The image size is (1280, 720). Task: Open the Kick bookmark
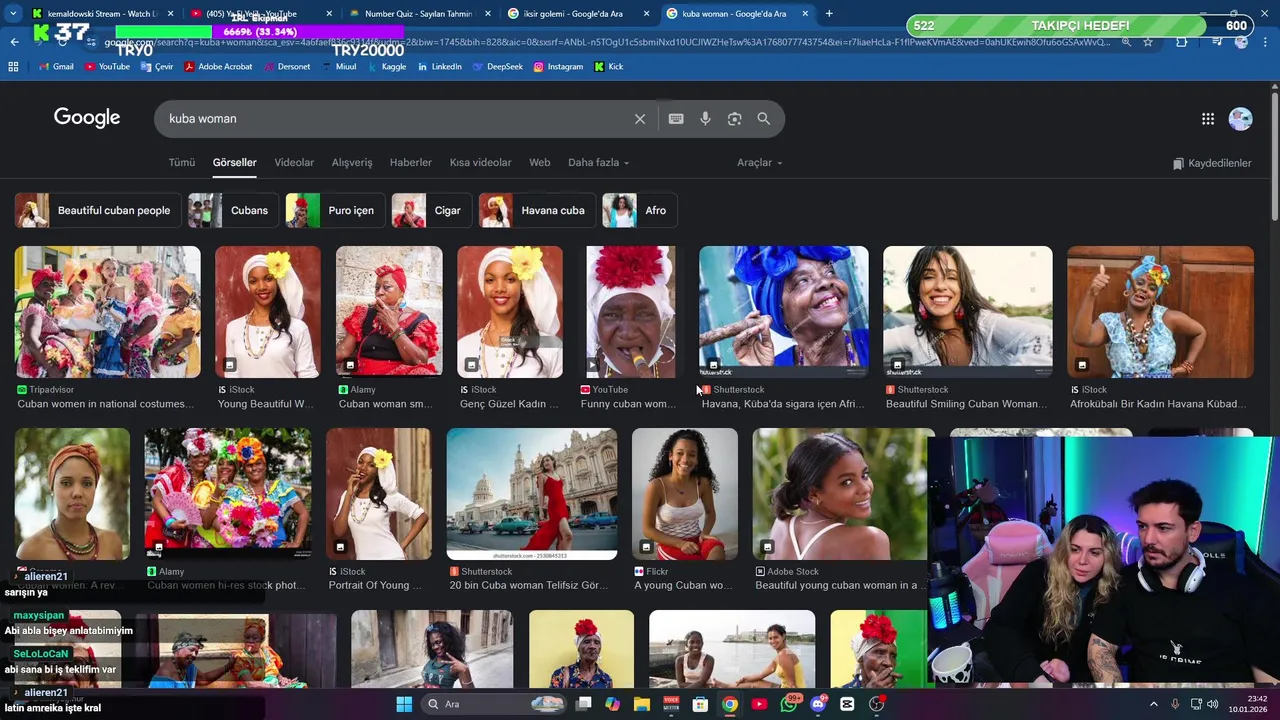pos(609,67)
